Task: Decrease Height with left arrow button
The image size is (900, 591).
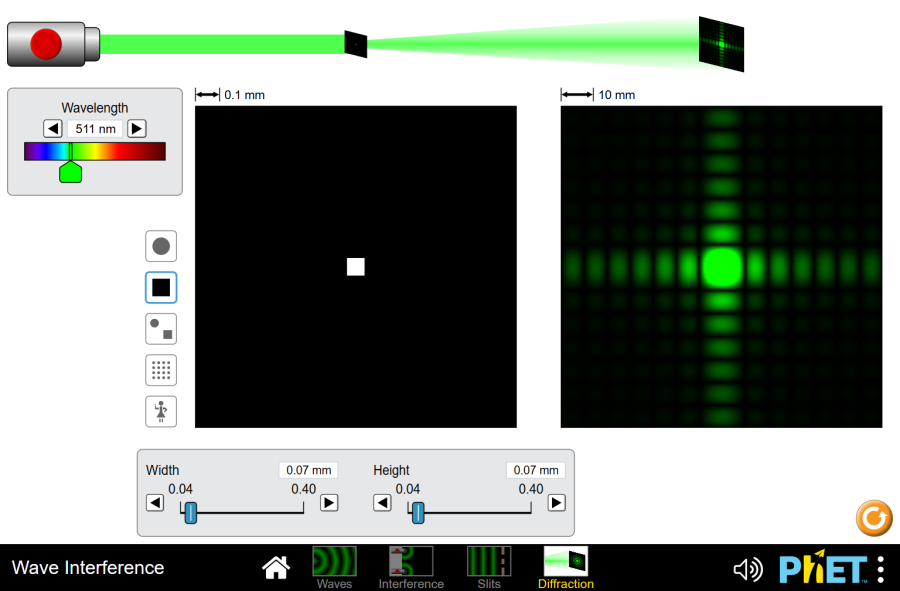Action: pyautogui.click(x=382, y=503)
